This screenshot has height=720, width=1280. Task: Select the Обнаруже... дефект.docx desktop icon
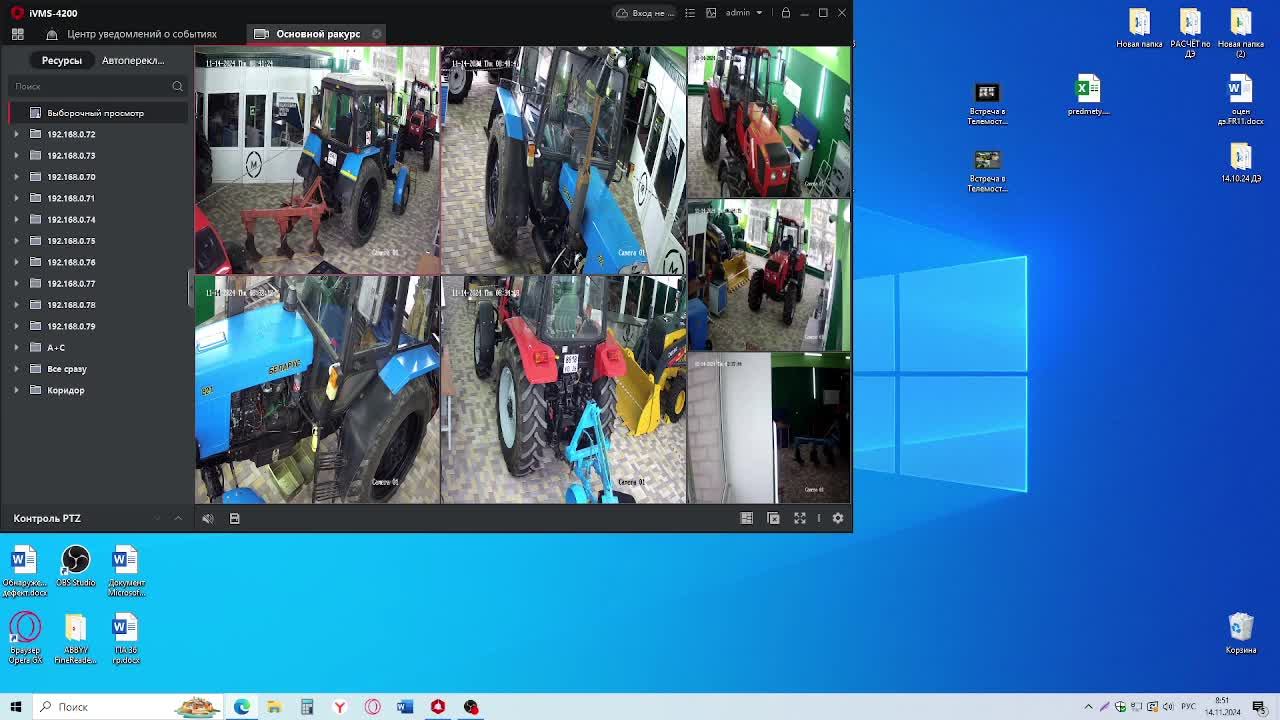click(x=24, y=571)
